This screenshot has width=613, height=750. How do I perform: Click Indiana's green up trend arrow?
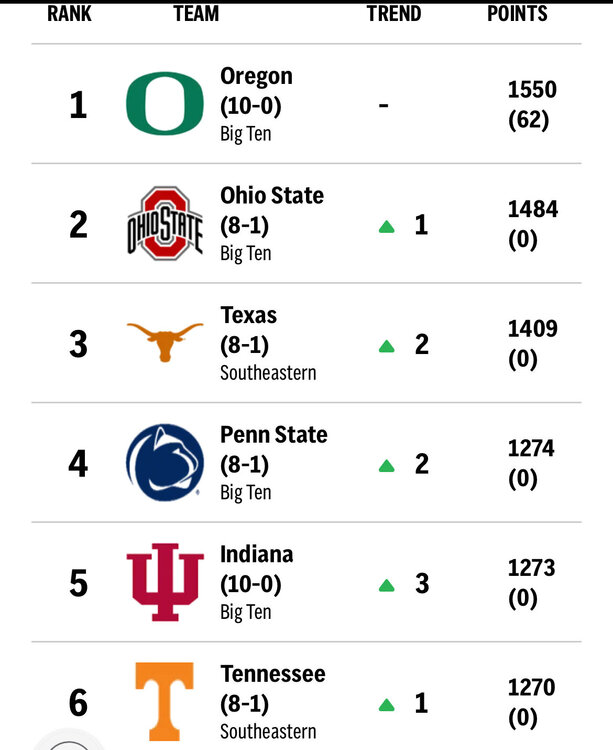point(387,585)
